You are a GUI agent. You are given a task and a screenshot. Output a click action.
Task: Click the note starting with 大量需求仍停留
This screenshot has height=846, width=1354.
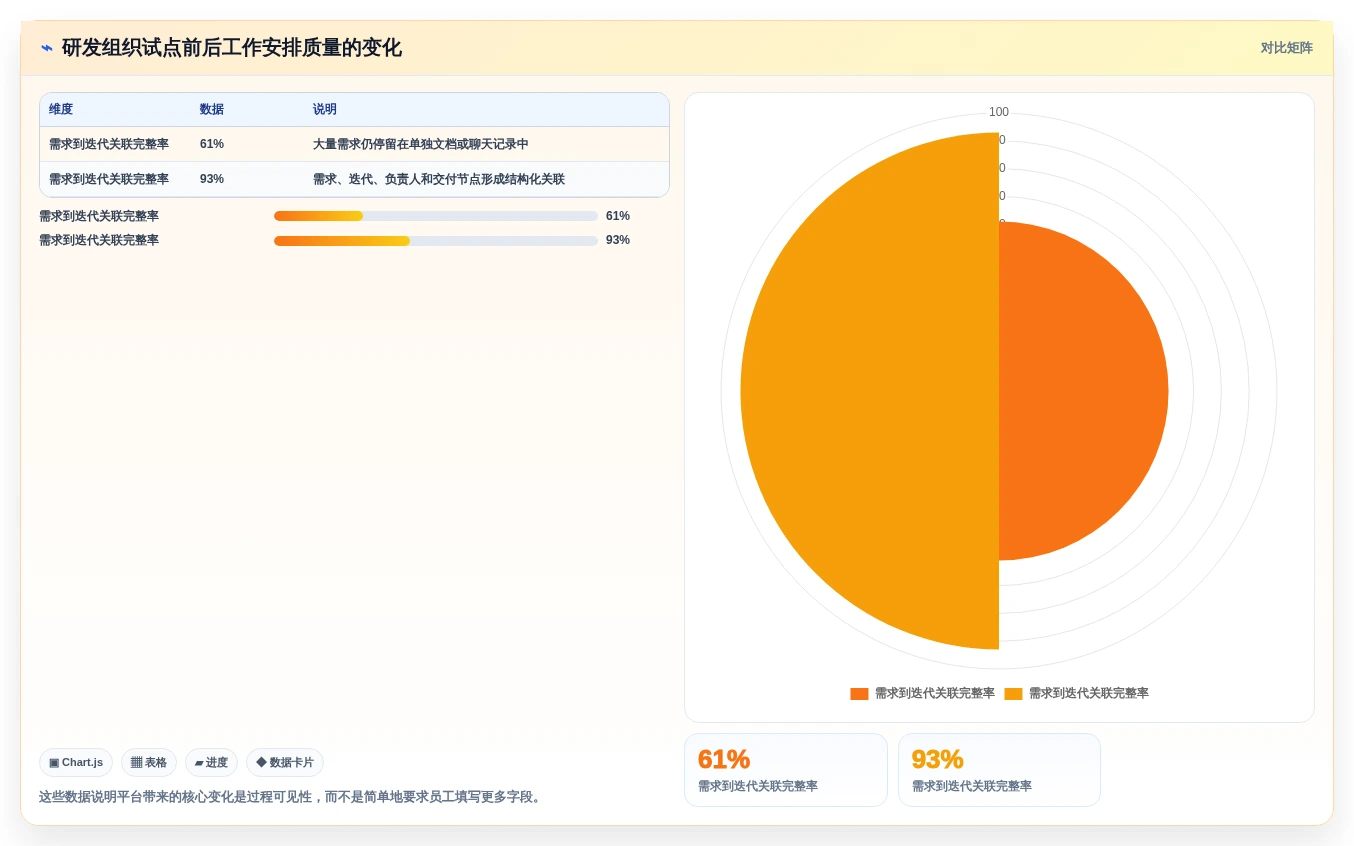click(x=421, y=144)
